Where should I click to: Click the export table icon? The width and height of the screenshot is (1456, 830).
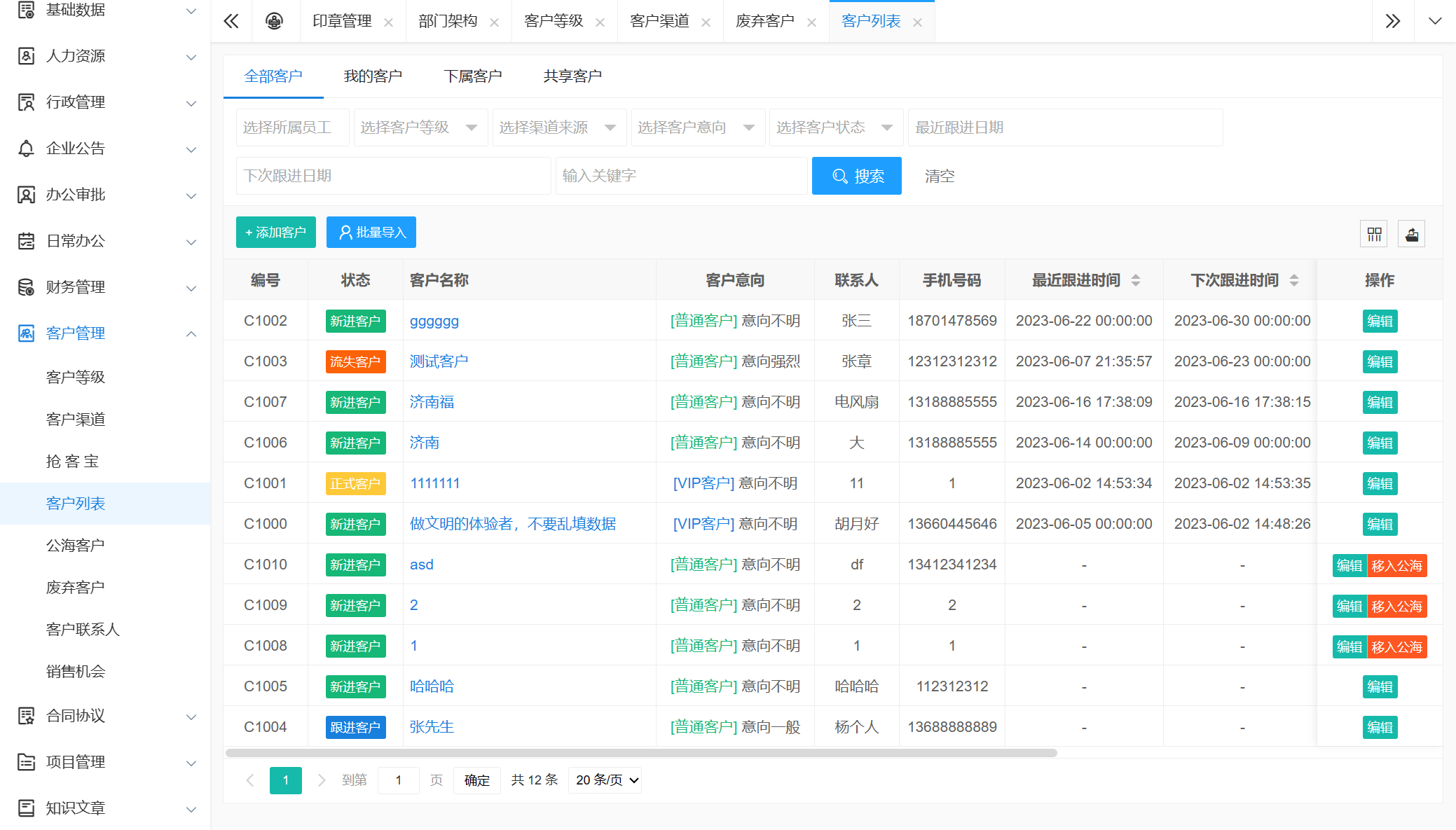(1411, 234)
